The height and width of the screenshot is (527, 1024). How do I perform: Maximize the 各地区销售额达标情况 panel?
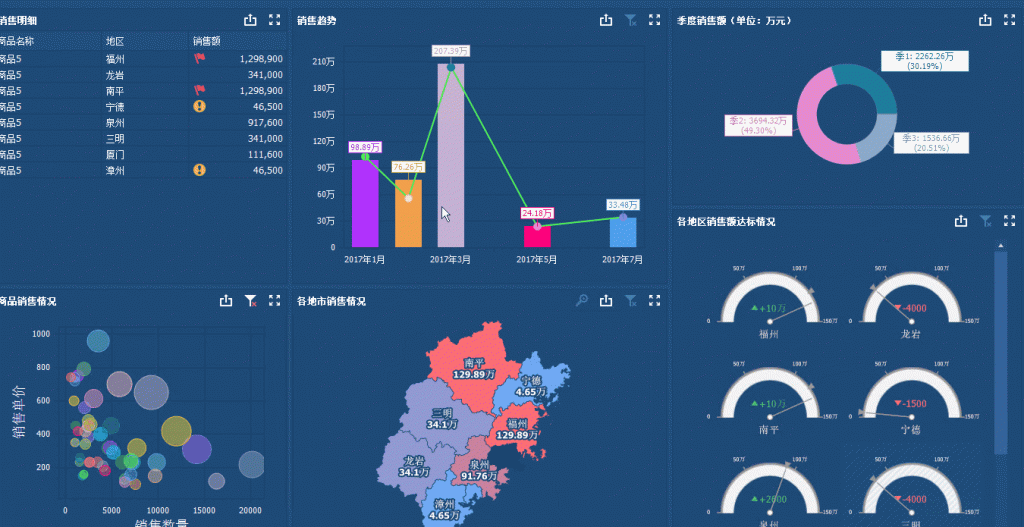click(x=1010, y=221)
